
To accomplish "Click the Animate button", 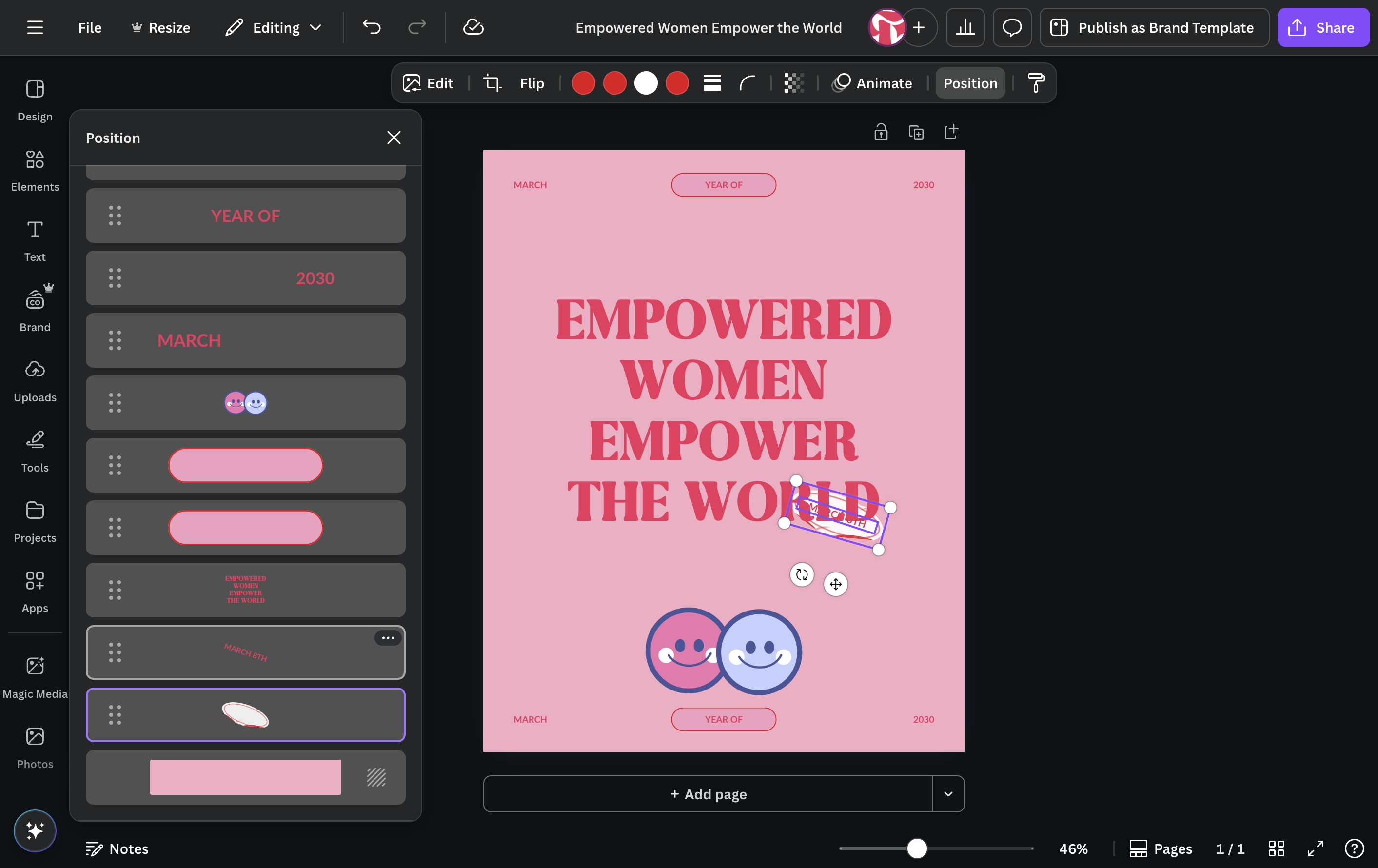I will pyautogui.click(x=872, y=83).
